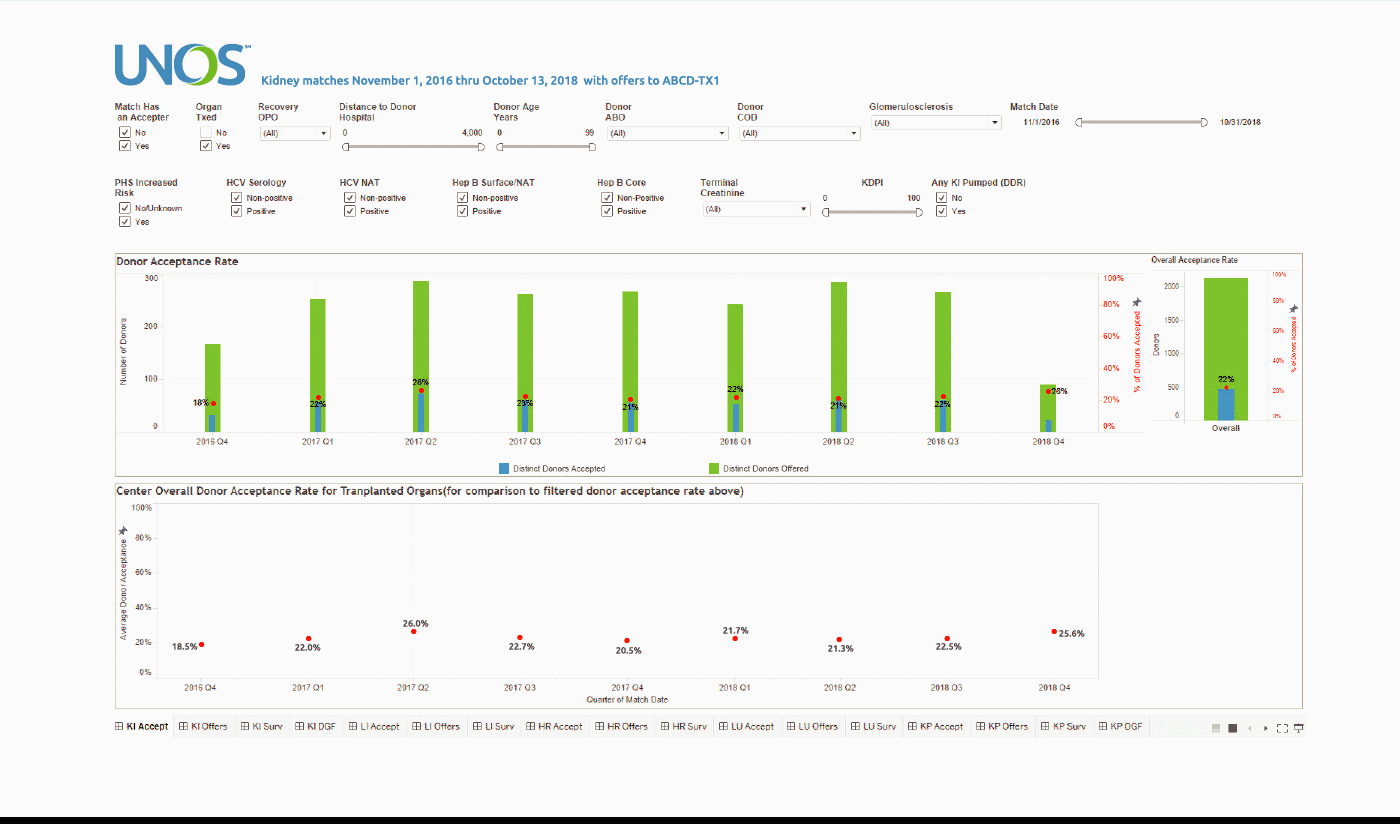This screenshot has height=824, width=1400.
Task: Switch to the KI Surv tab
Action: 262,727
